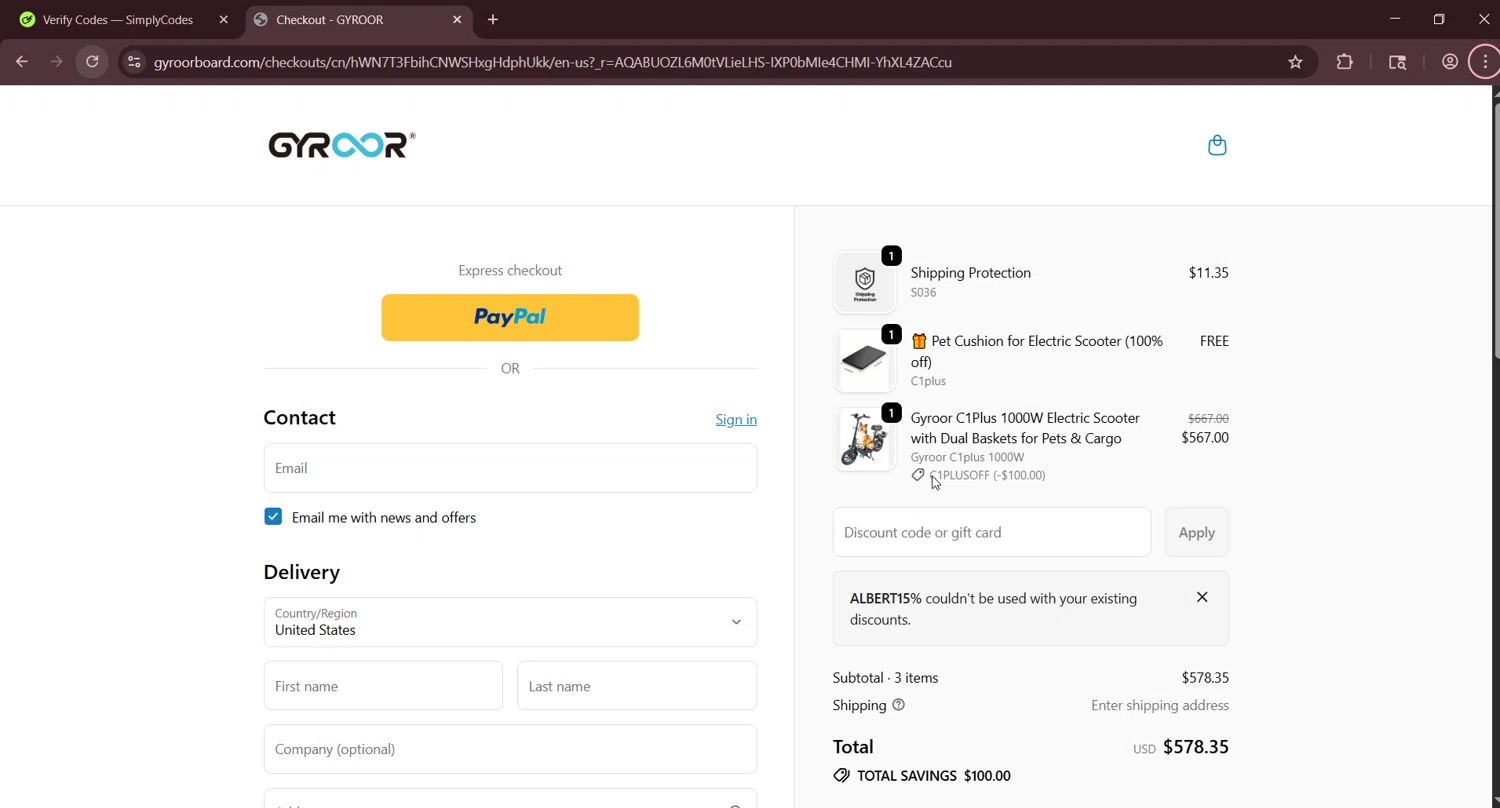
Task: Open Gyroor C1Plus scooter thumbnail
Action: tap(864, 439)
